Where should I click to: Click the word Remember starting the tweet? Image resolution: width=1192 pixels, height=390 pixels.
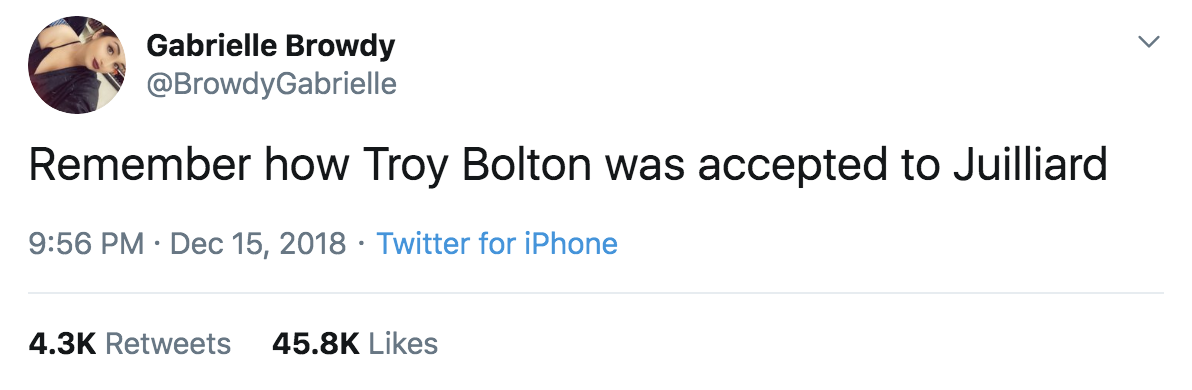click(139, 165)
